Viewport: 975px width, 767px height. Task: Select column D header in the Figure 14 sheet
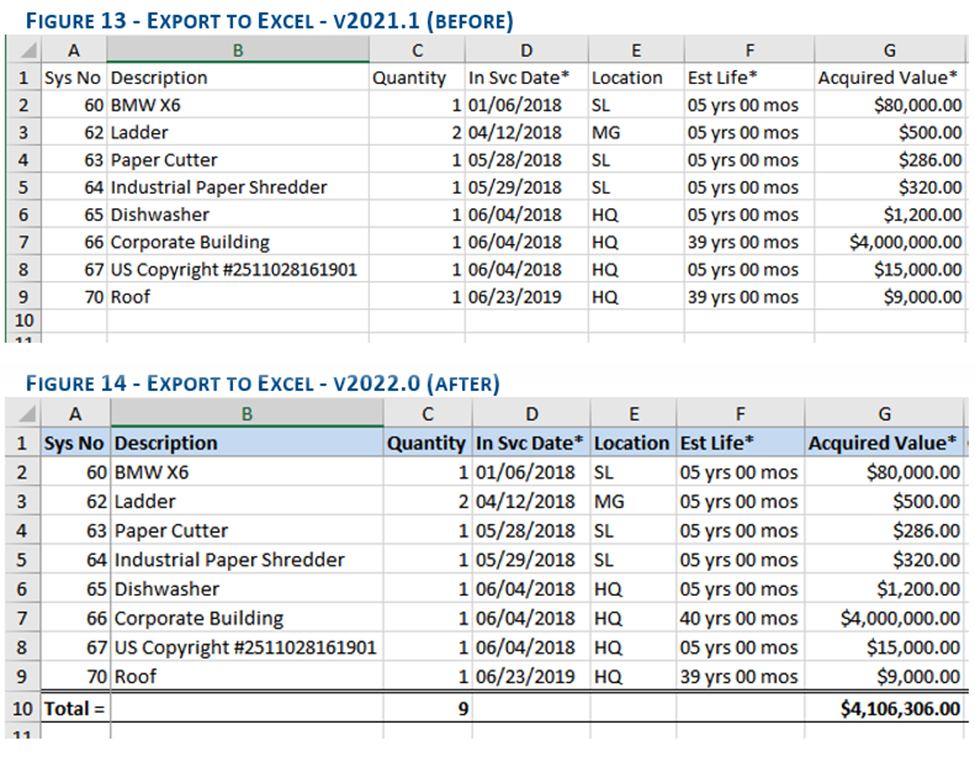tap(531, 414)
